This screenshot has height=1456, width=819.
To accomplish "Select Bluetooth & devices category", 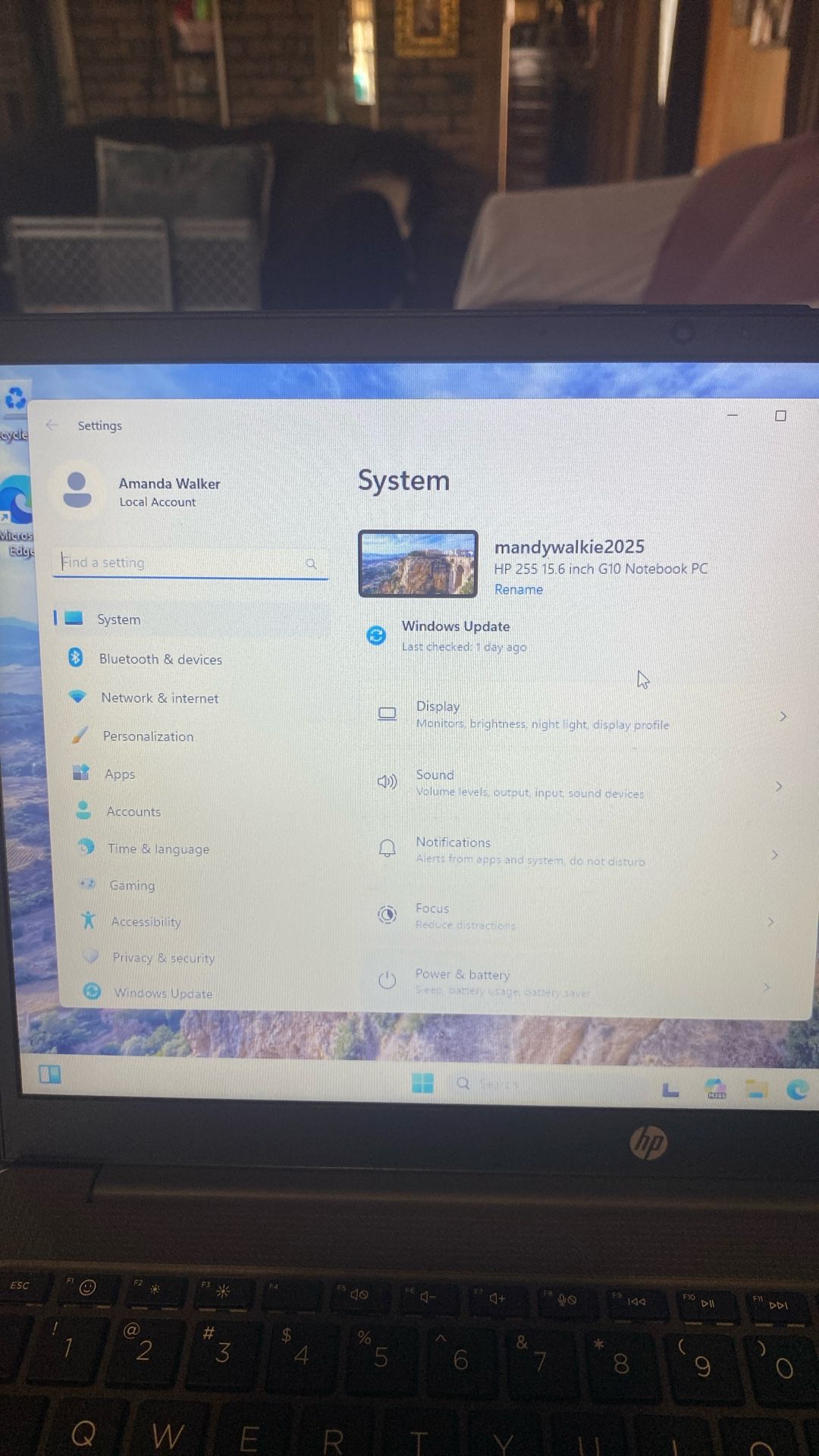I will click(x=193, y=658).
